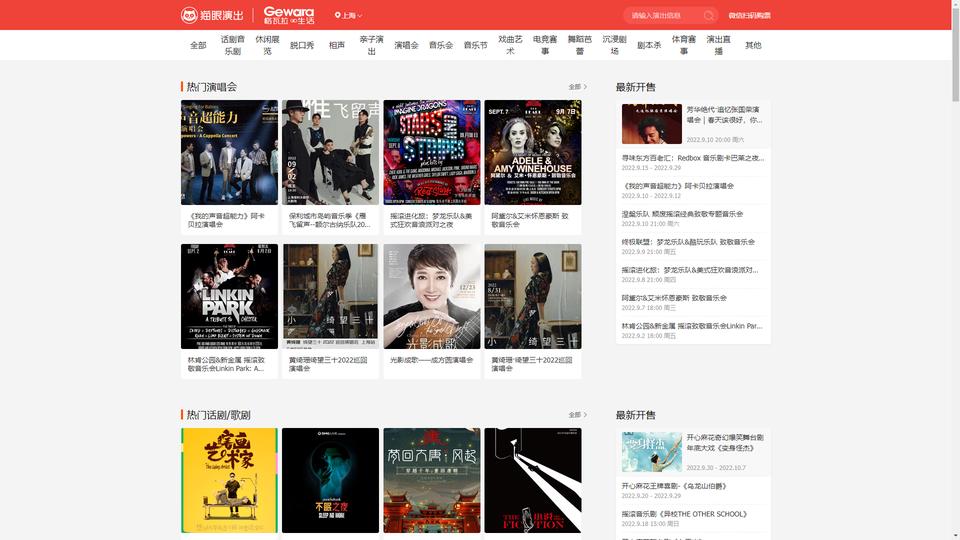Select the 亲子演出 category tab
The height and width of the screenshot is (540, 960).
372,45
